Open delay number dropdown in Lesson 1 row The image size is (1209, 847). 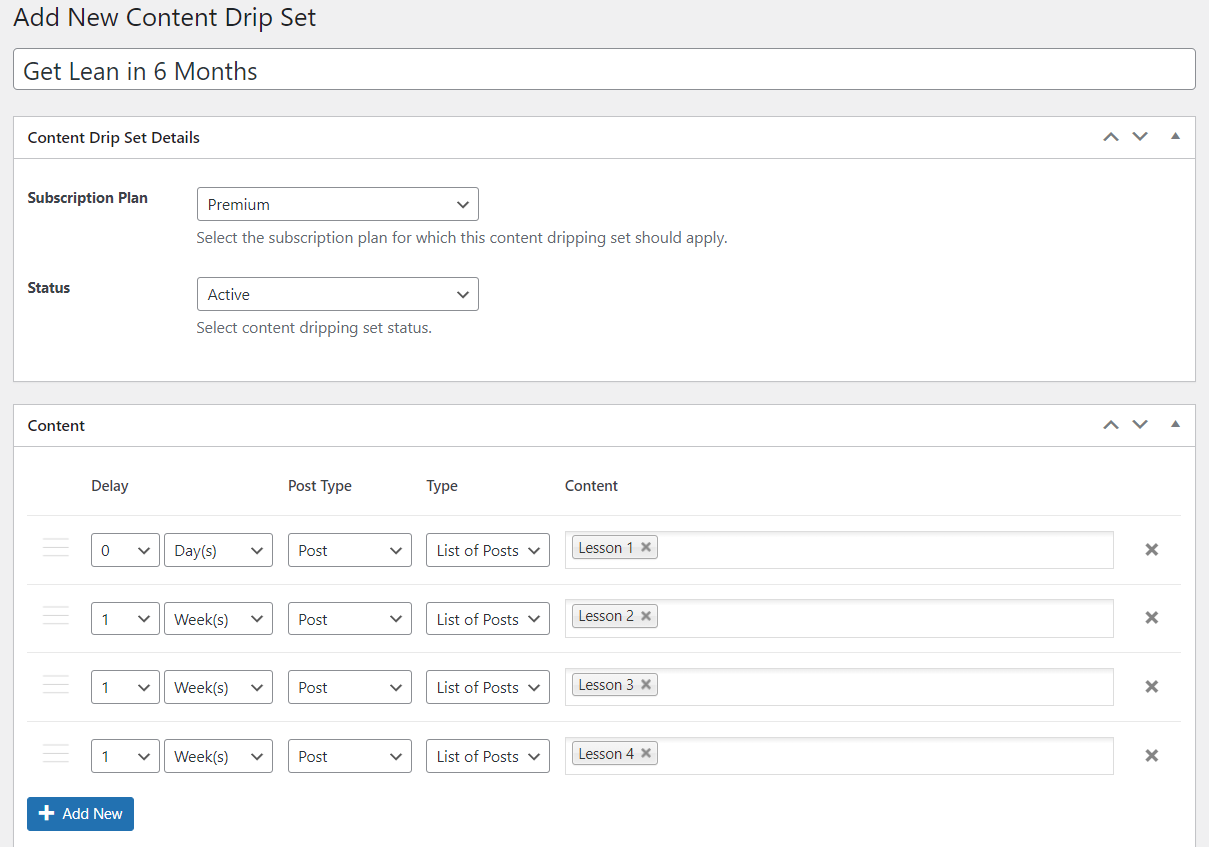point(125,550)
